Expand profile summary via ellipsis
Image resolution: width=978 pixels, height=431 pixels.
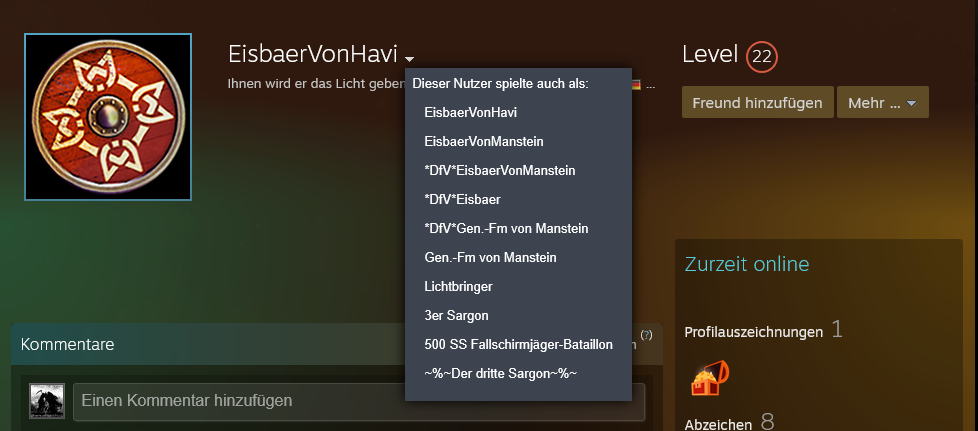pyautogui.click(x=651, y=85)
